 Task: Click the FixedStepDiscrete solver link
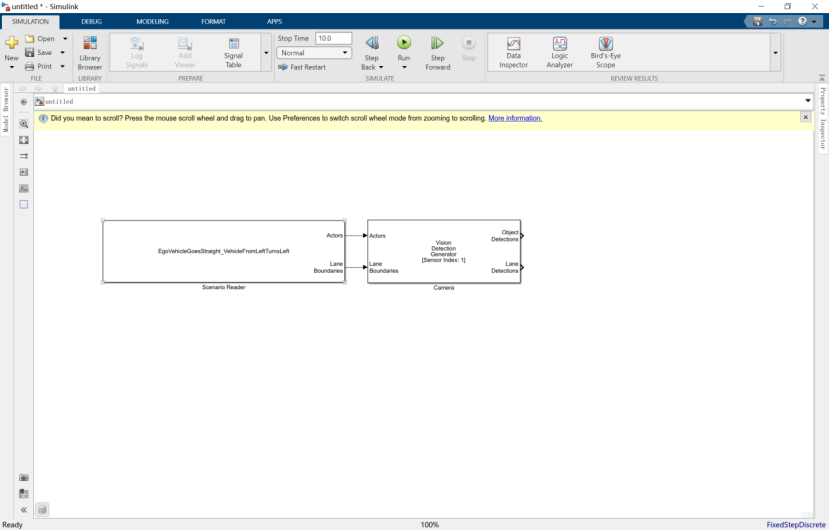click(796, 525)
